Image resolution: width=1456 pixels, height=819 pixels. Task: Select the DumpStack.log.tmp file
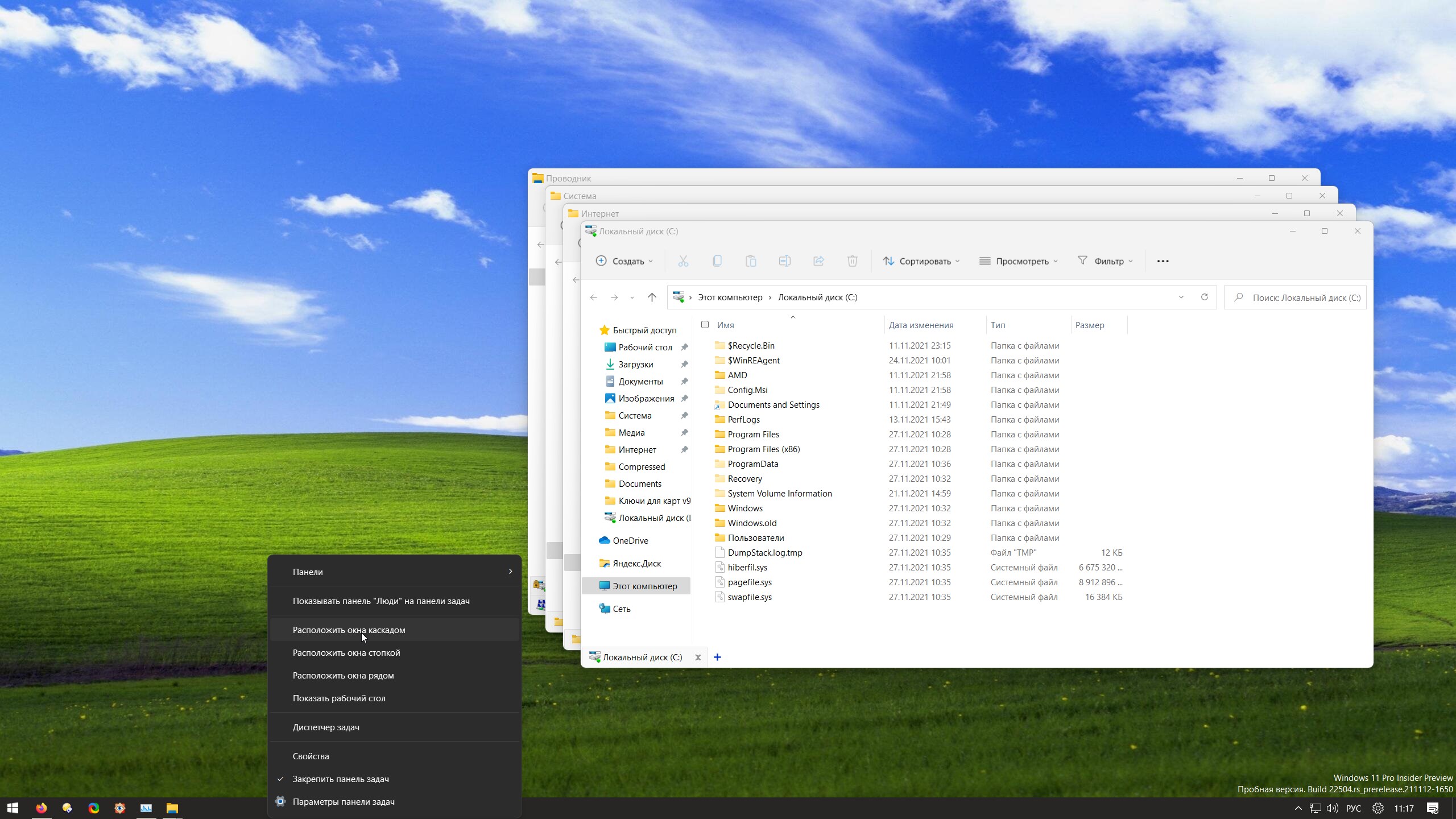(764, 552)
